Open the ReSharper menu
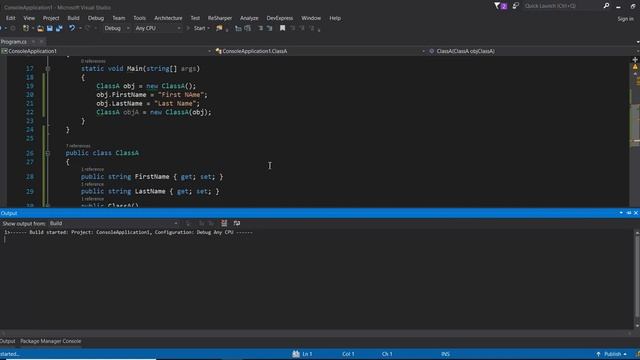The height and width of the screenshot is (360, 640). point(220,18)
